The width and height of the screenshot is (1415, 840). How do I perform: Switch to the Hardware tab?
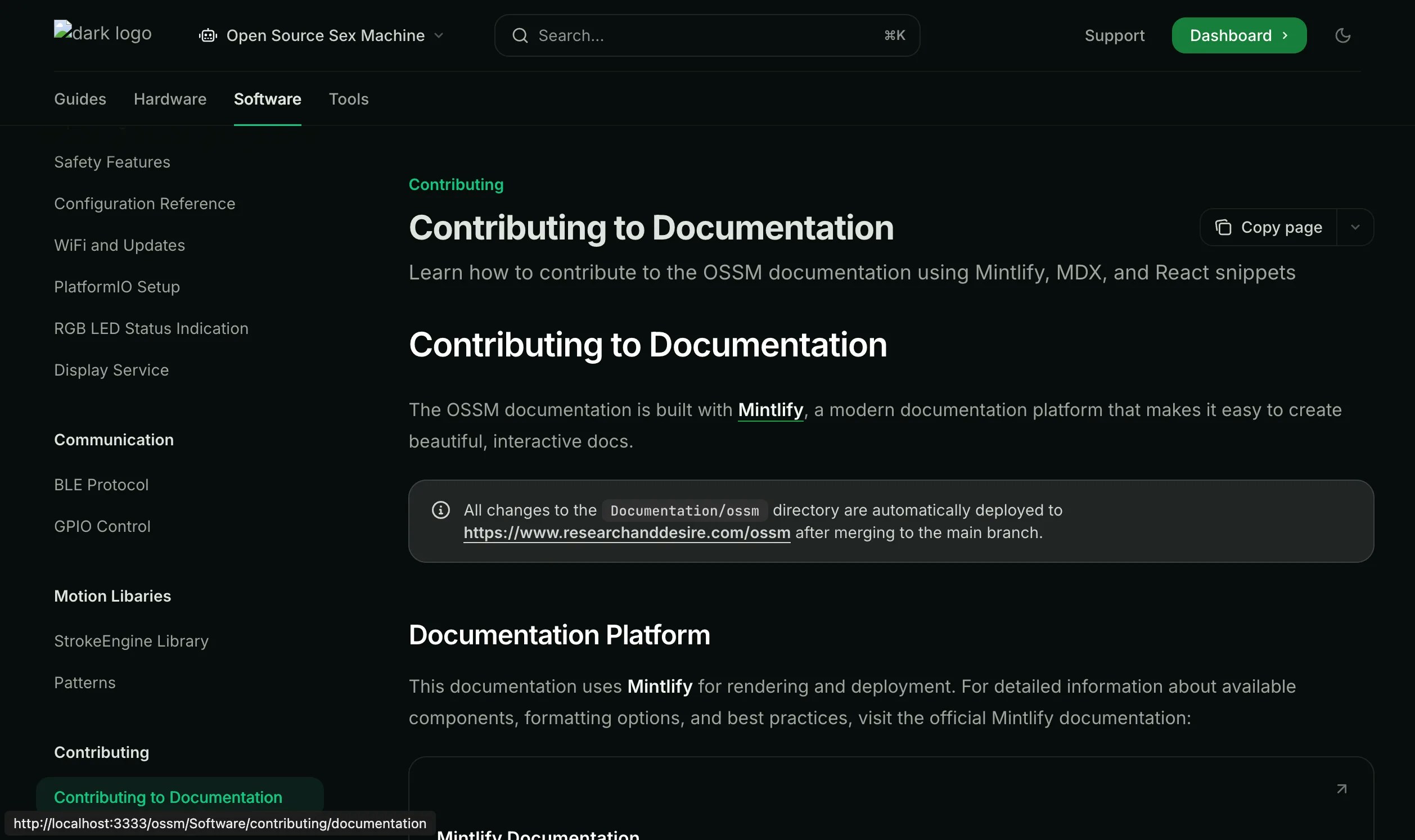pos(170,99)
